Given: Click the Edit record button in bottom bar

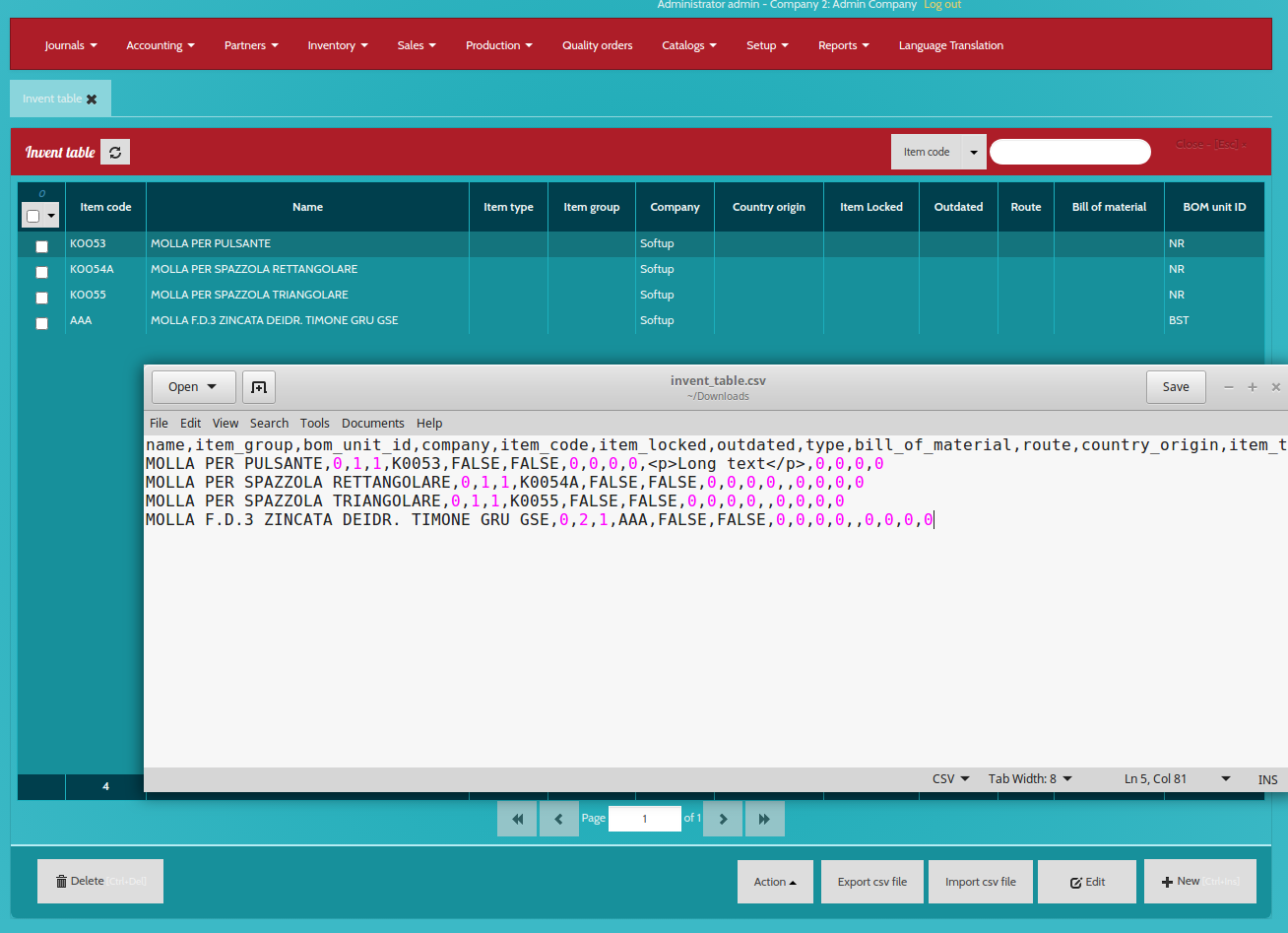Looking at the screenshot, I should [x=1087, y=882].
